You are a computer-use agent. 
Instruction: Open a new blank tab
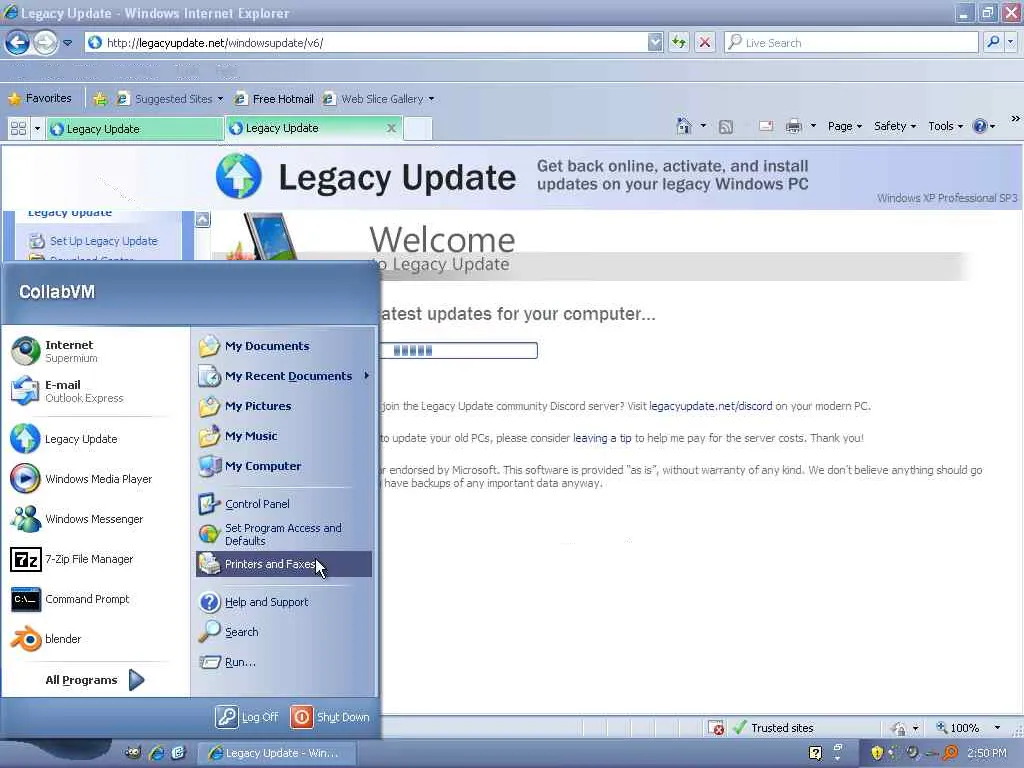pyautogui.click(x=417, y=128)
